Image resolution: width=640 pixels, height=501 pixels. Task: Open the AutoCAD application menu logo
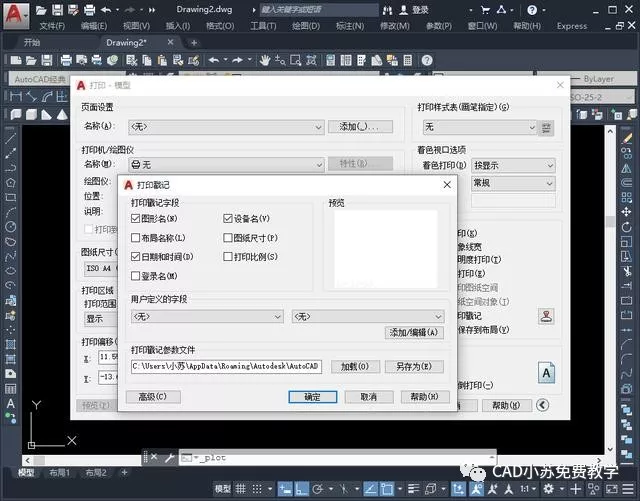16,15
